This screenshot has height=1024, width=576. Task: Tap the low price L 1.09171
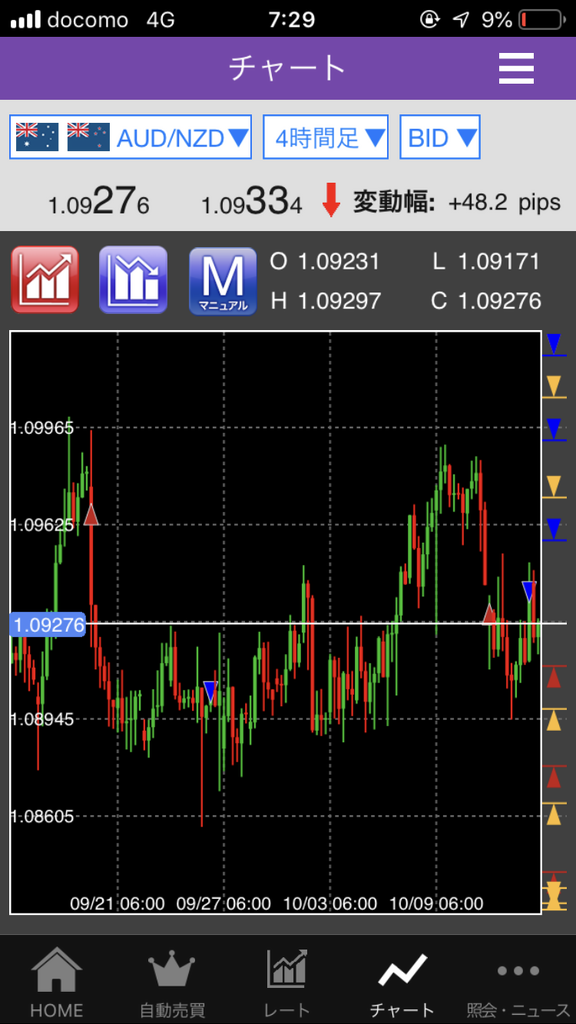tap(486, 262)
